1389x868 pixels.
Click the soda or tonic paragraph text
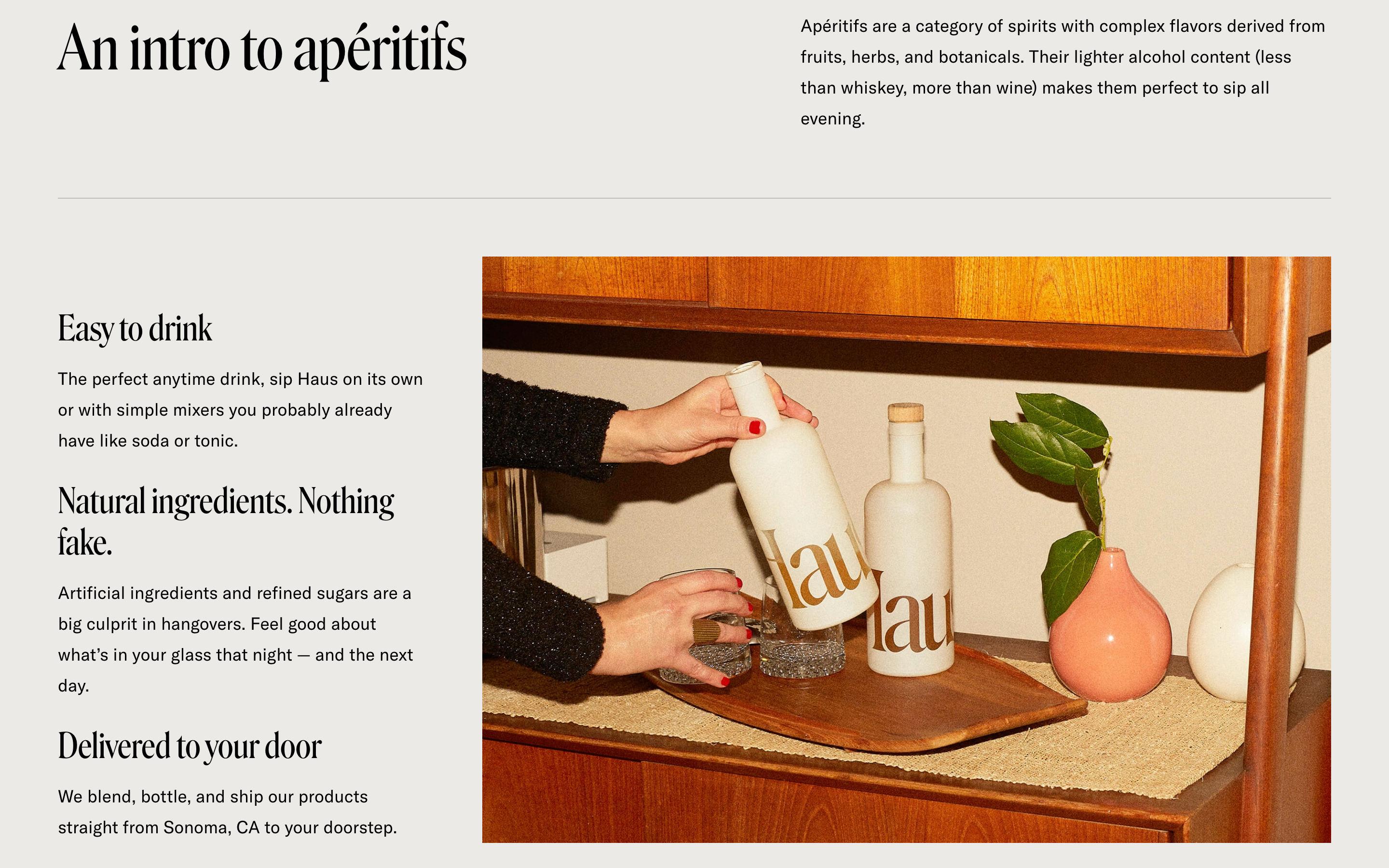coord(241,410)
